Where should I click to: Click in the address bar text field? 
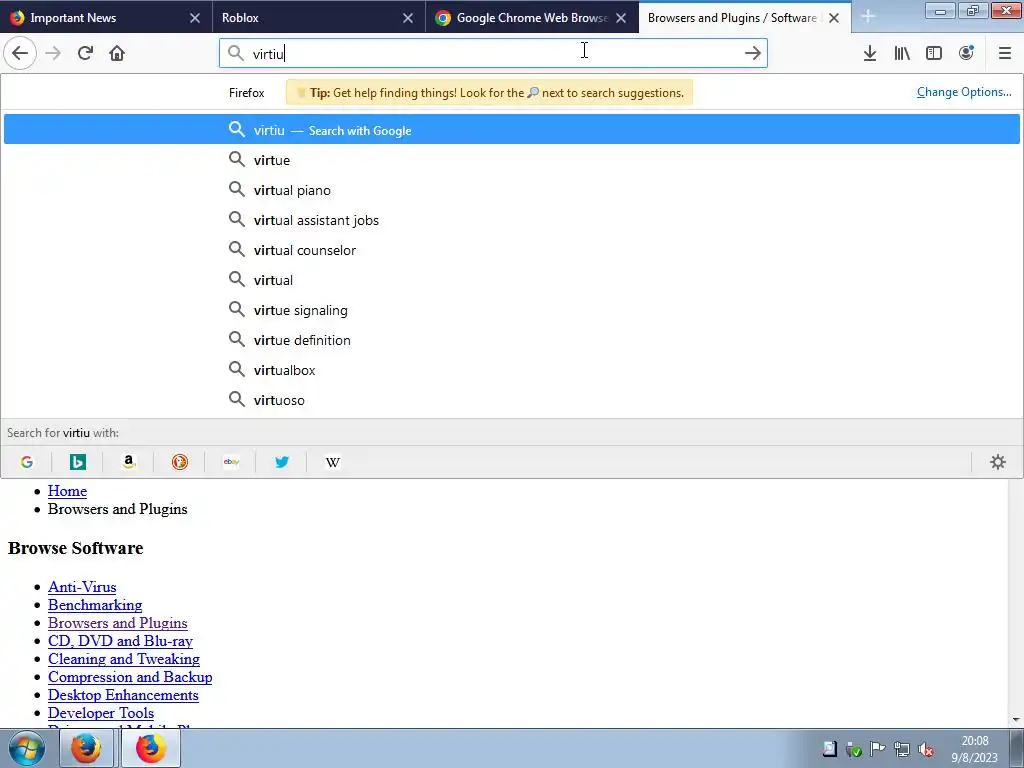point(493,53)
